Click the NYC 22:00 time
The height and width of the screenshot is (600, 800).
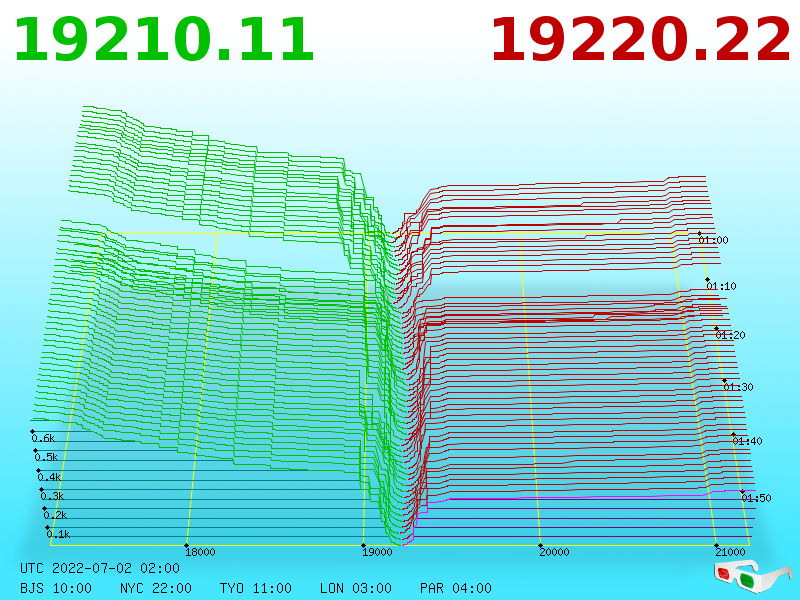click(x=156, y=588)
